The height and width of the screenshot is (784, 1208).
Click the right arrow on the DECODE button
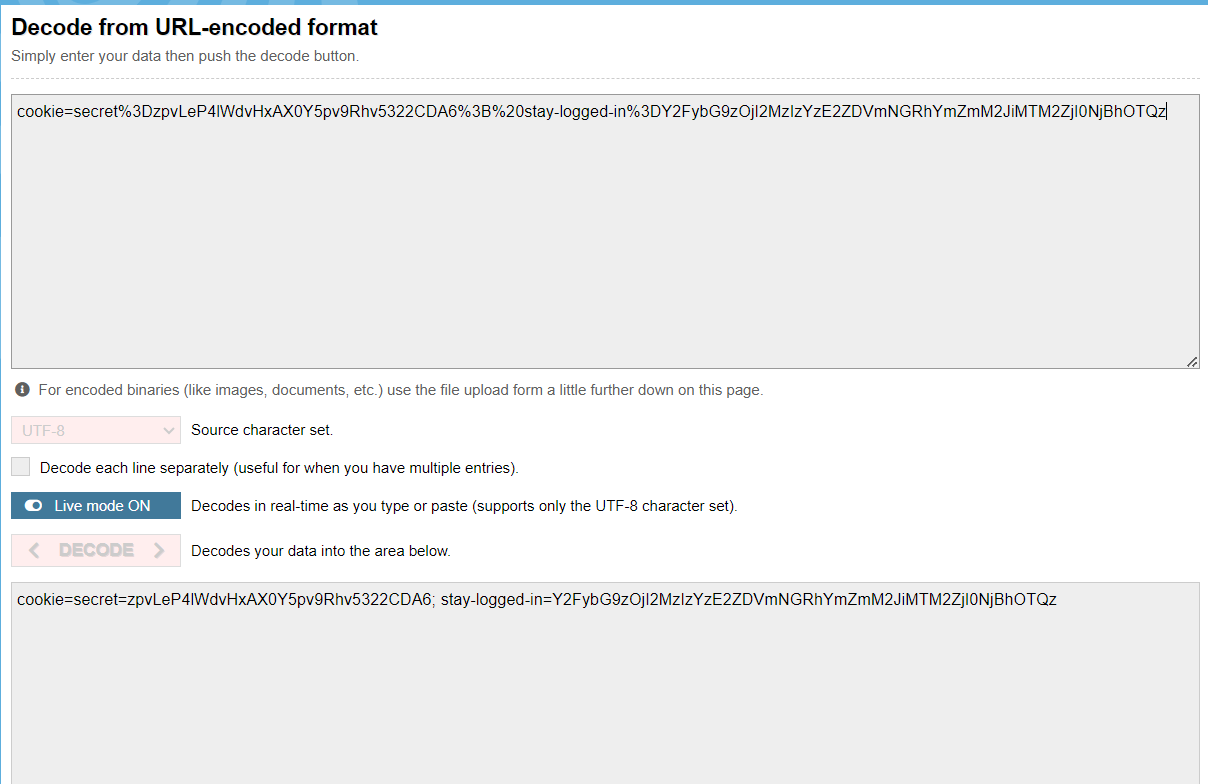158,550
